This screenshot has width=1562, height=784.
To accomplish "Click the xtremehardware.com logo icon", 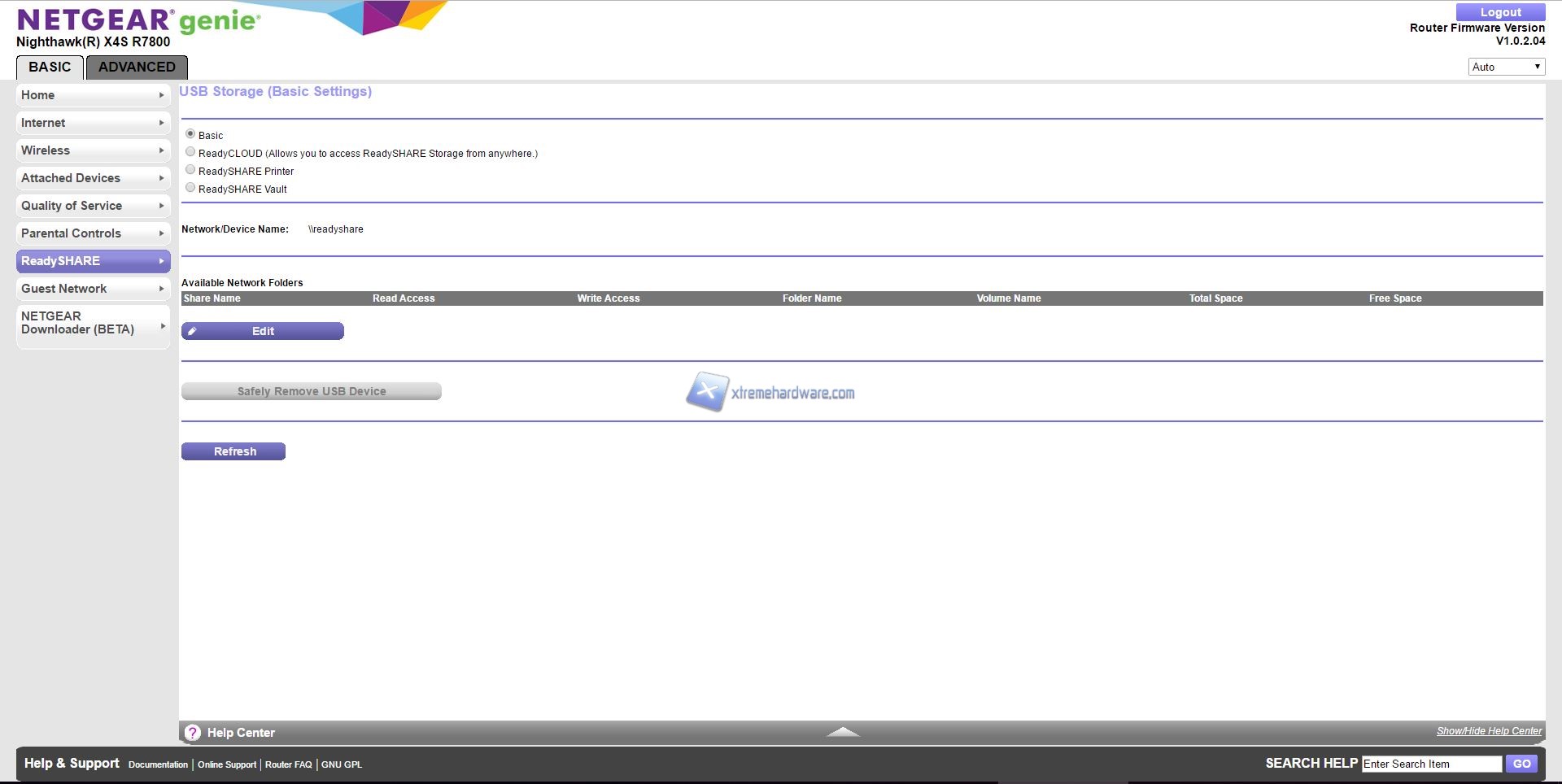I will pyautogui.click(x=706, y=392).
